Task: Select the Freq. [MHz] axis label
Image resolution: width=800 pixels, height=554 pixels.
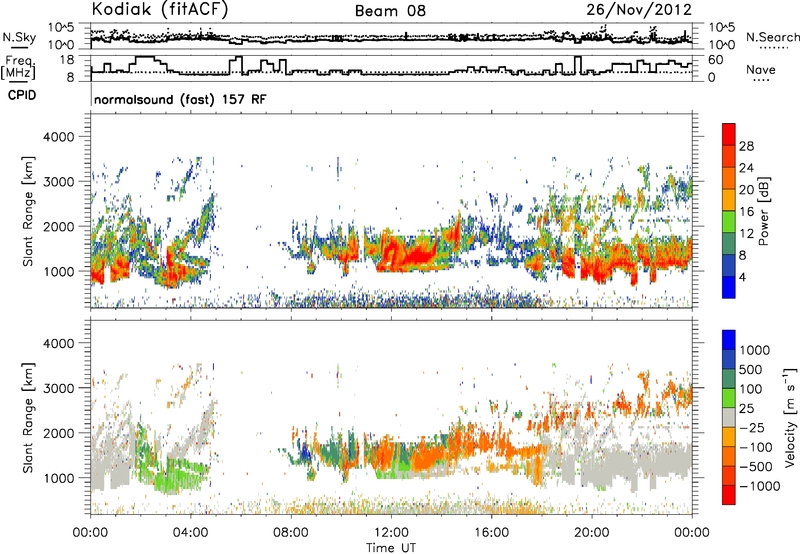Action: 19,67
